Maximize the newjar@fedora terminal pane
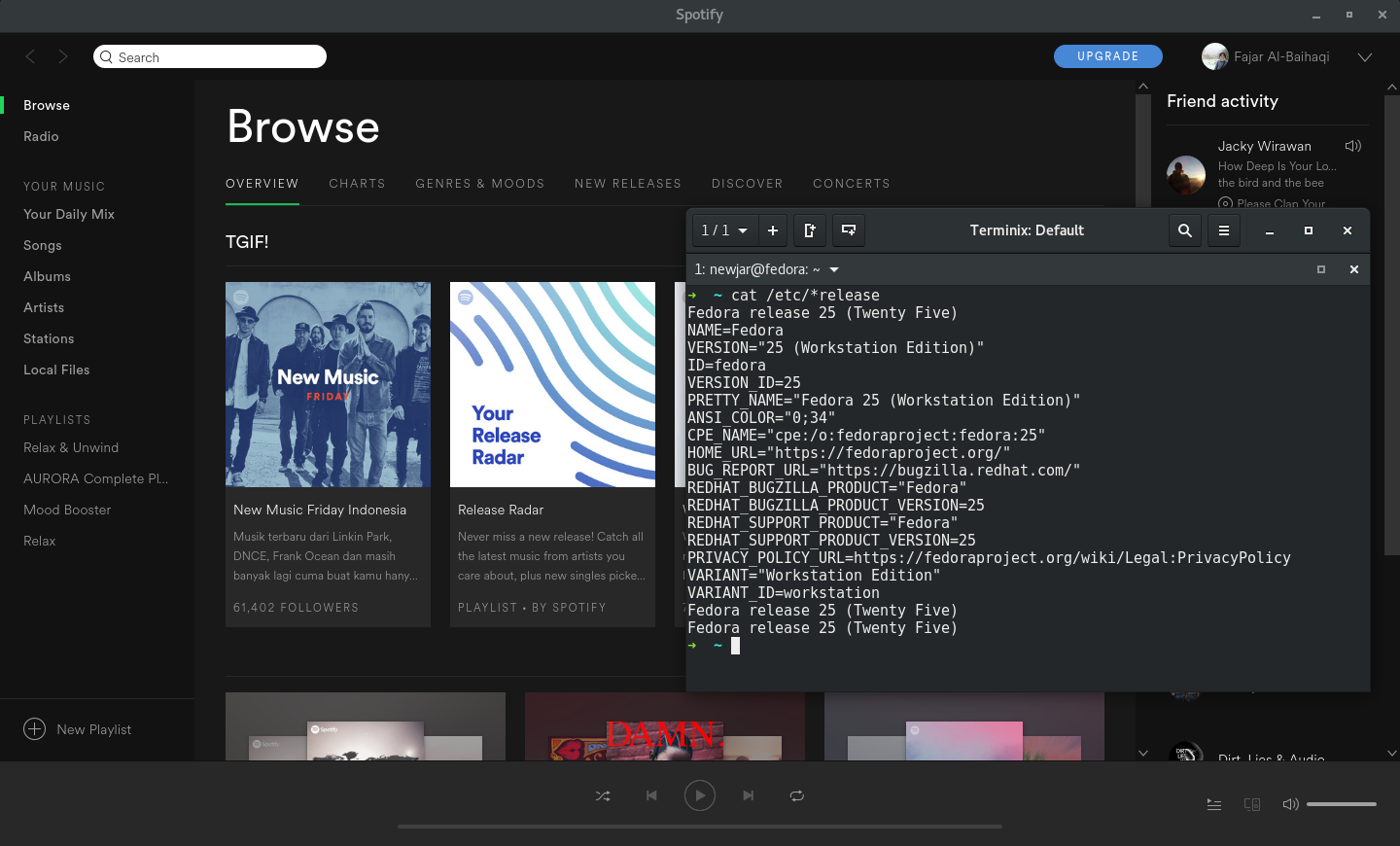 tap(1321, 269)
